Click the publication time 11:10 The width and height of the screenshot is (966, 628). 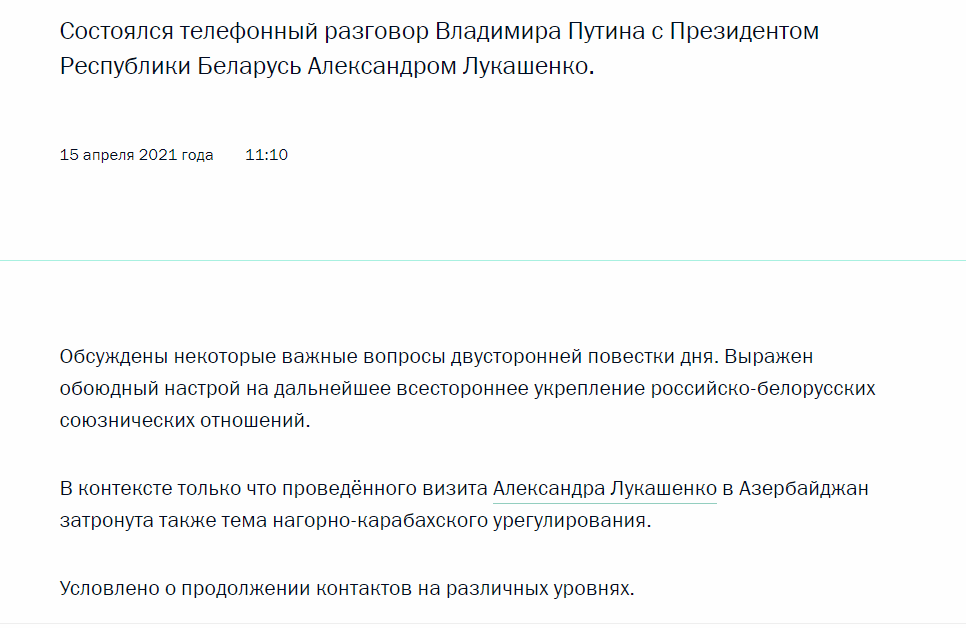click(x=266, y=155)
